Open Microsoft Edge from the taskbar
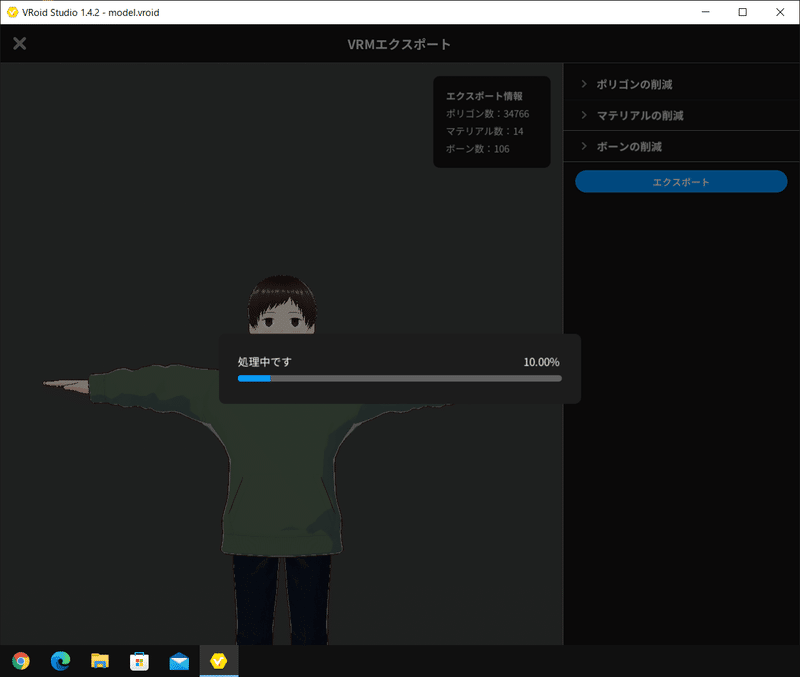This screenshot has height=677, width=800. coord(60,661)
